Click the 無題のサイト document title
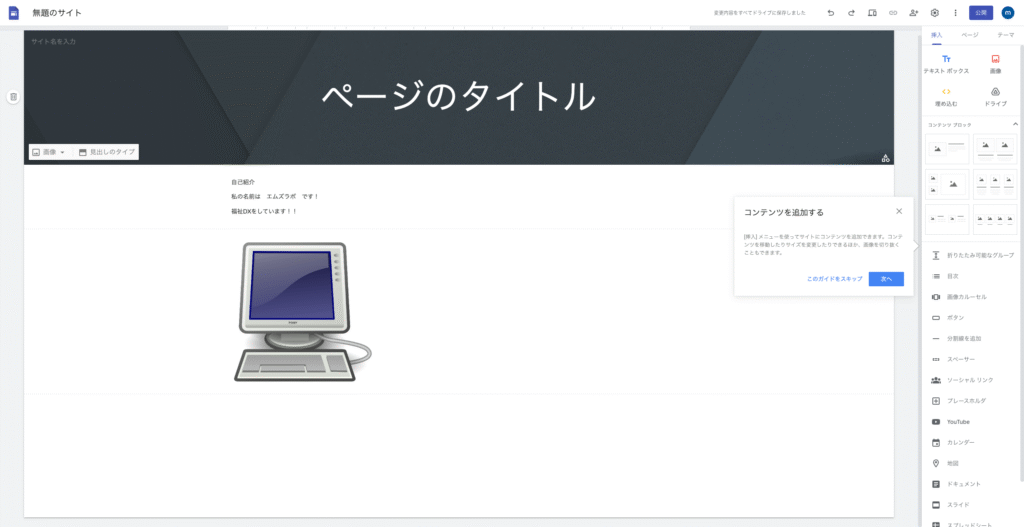Image resolution: width=1024 pixels, height=527 pixels. (57, 13)
